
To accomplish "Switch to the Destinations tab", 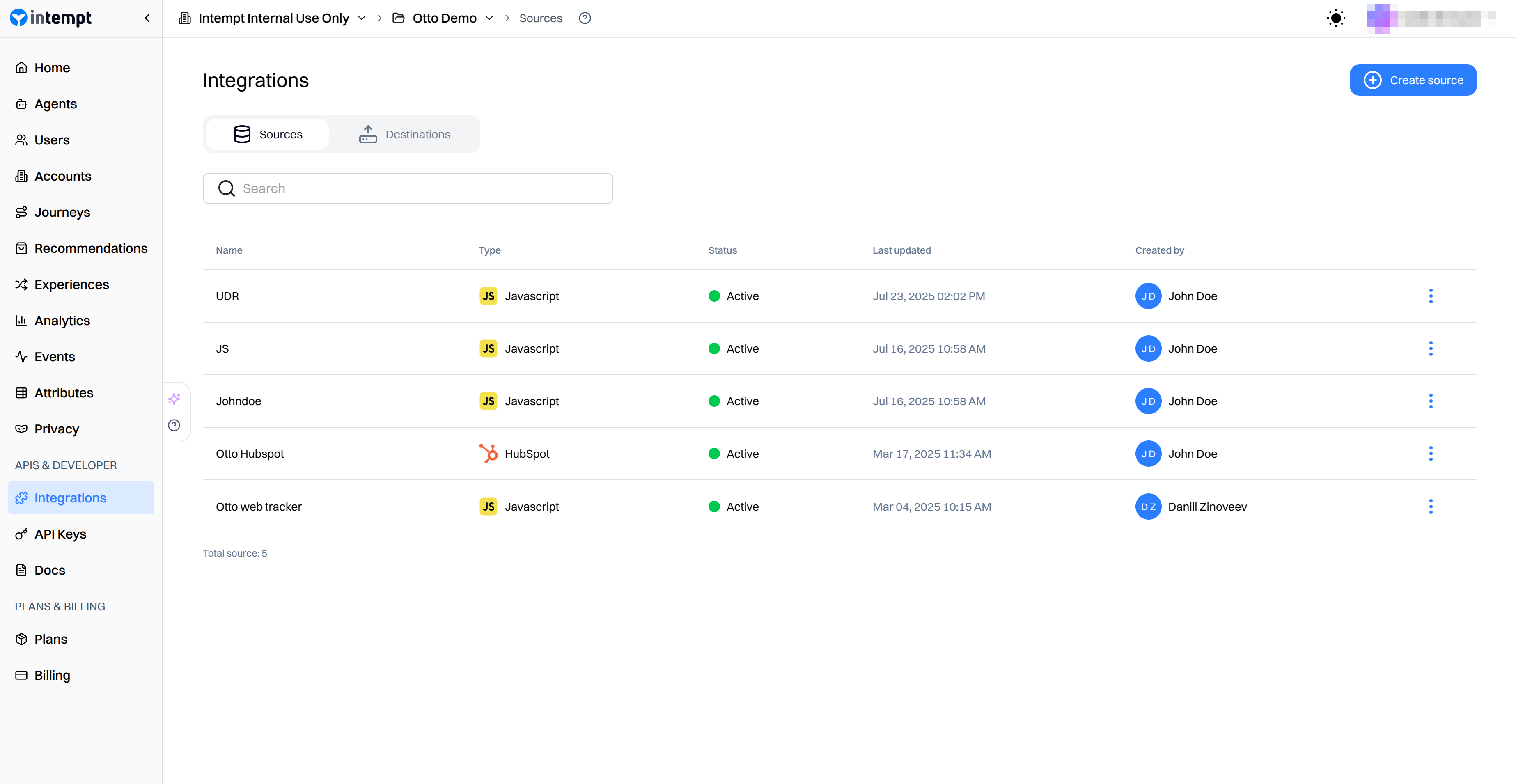I will pyautogui.click(x=404, y=134).
